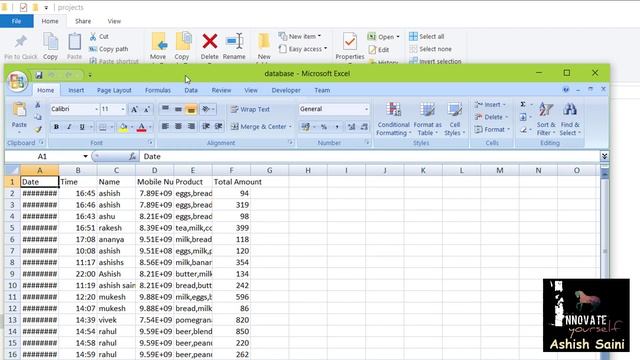The width and height of the screenshot is (640, 360).
Task: Click File tab in the Explorer window
Action: click(x=17, y=21)
